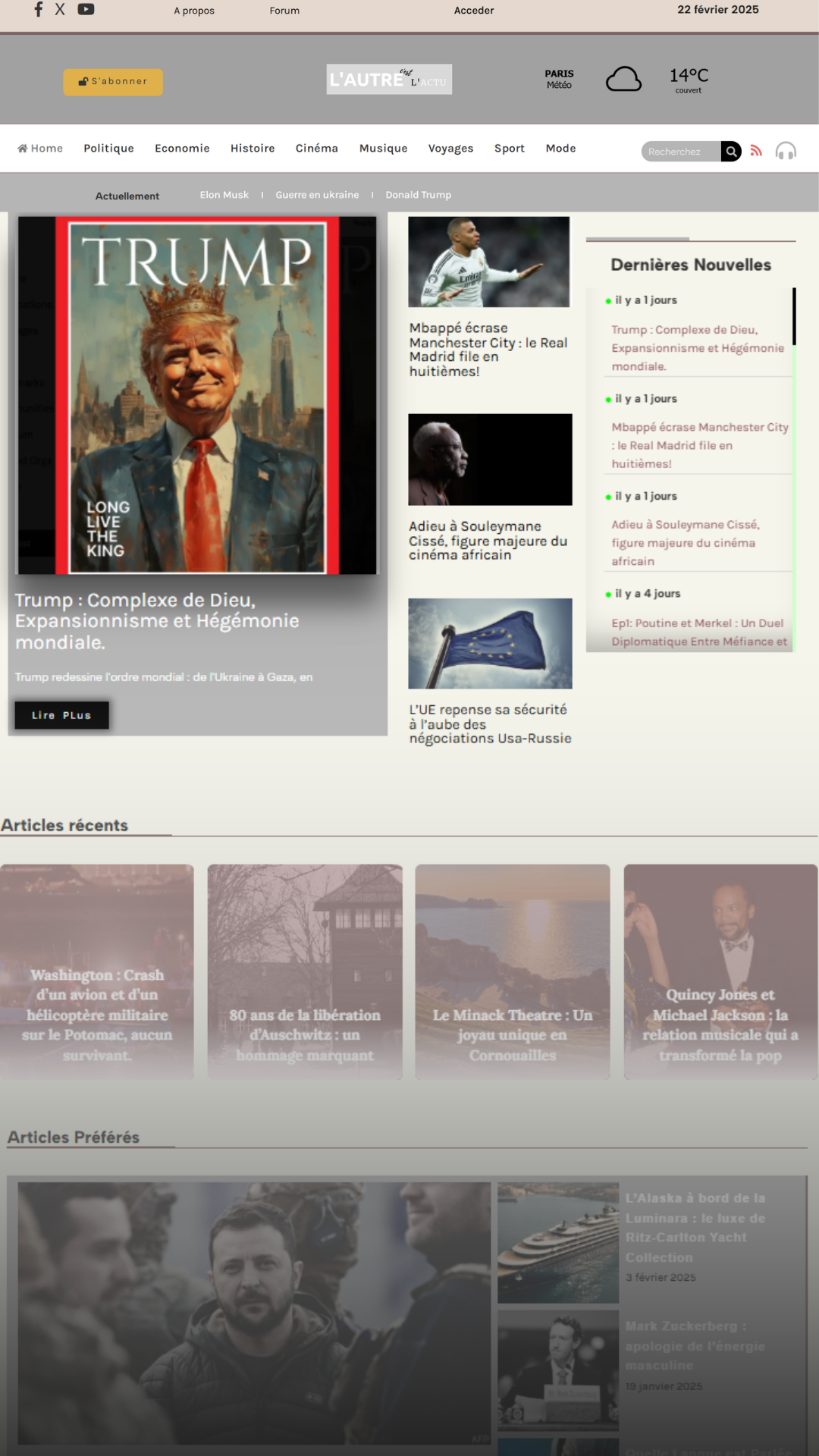Open the Musique section

point(384,149)
